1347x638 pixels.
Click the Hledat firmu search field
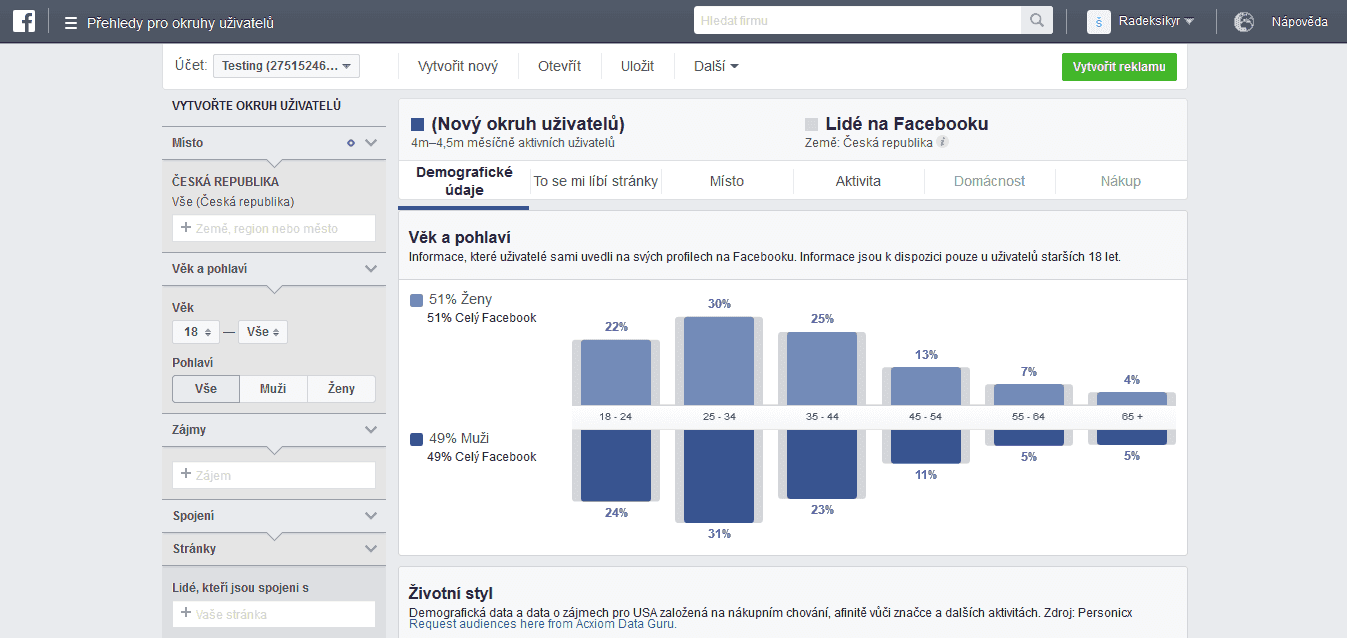857,21
